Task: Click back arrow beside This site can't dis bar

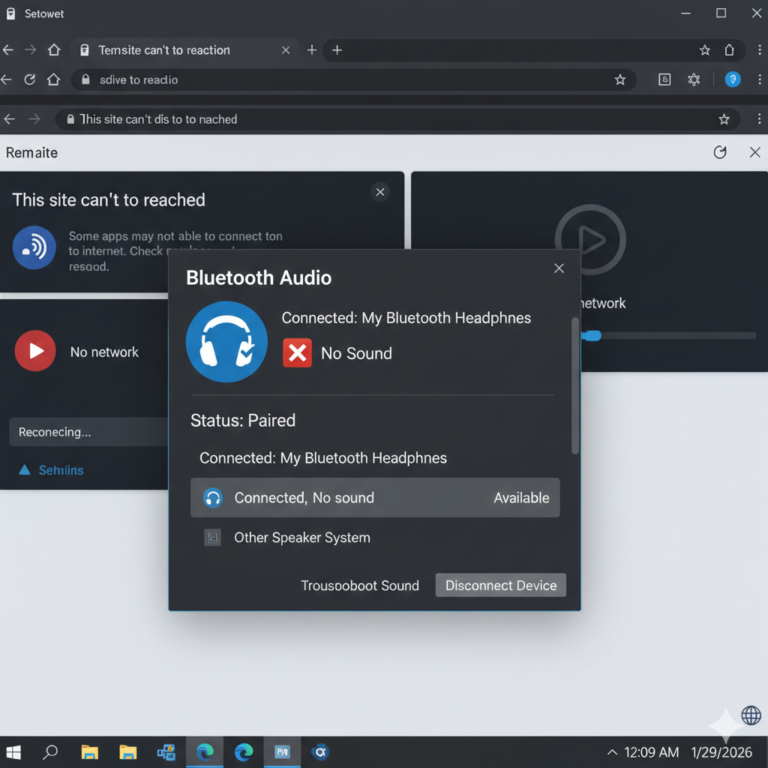Action: pos(9,119)
